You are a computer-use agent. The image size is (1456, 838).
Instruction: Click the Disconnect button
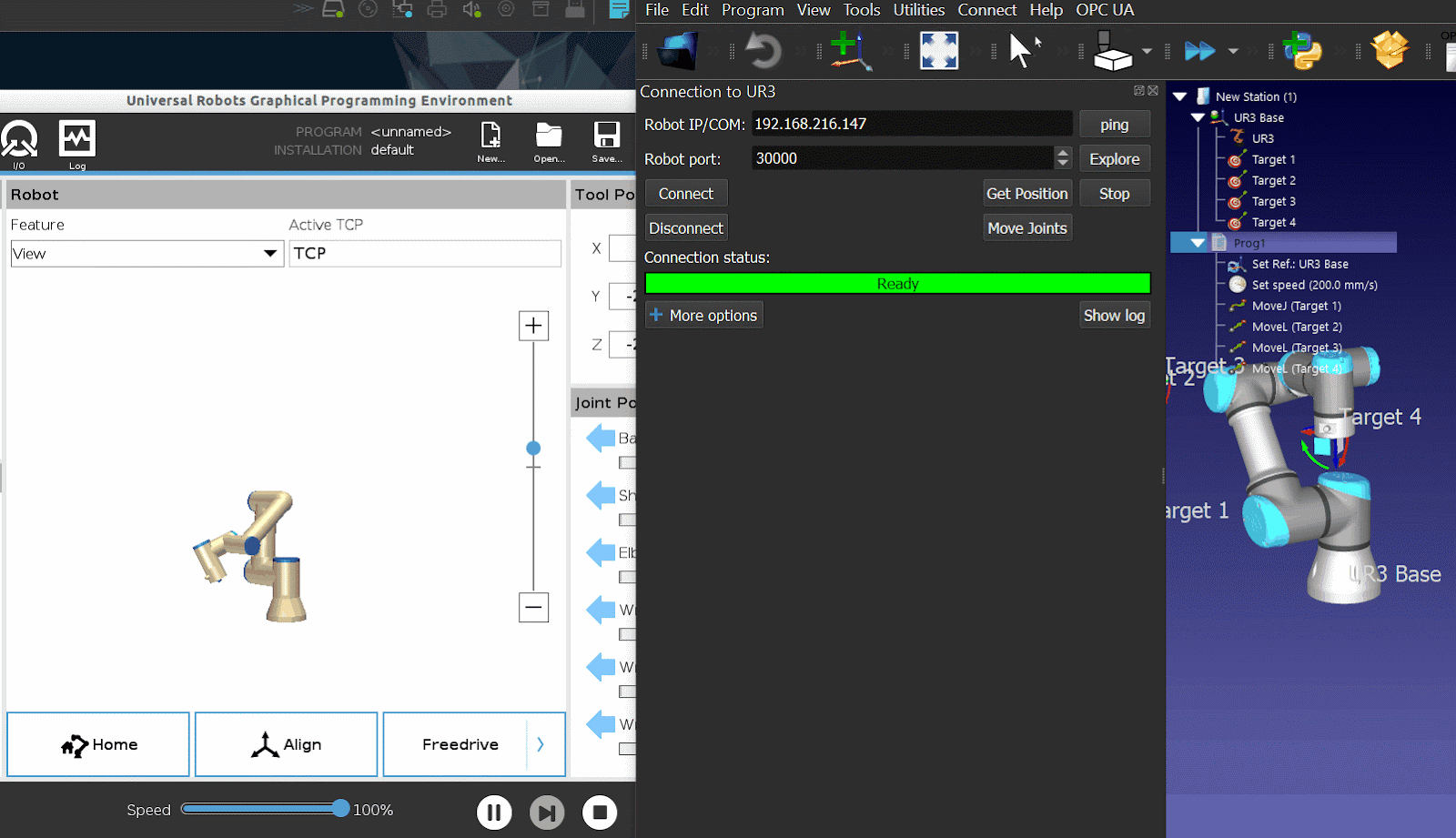click(686, 228)
